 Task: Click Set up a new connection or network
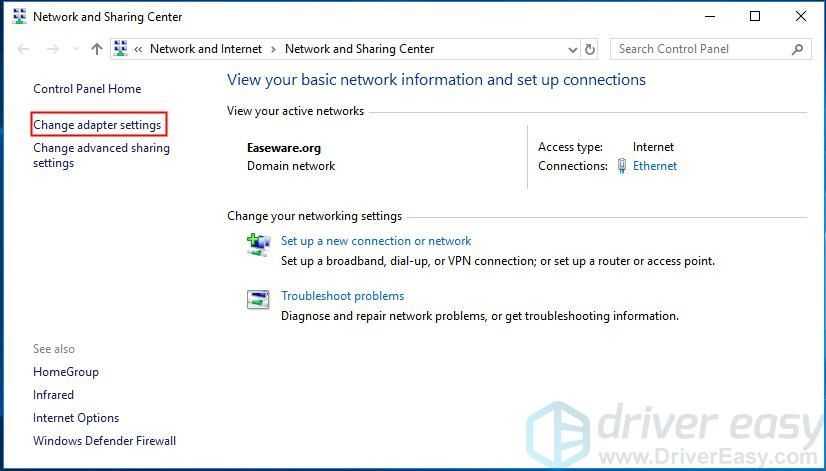point(376,241)
